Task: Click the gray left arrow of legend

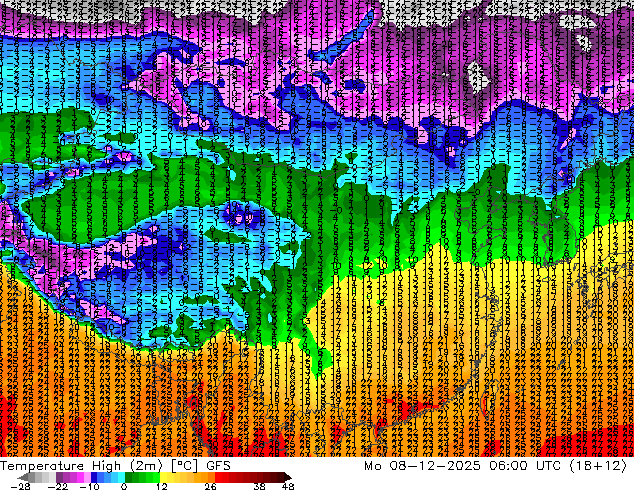Action: tap(23, 477)
